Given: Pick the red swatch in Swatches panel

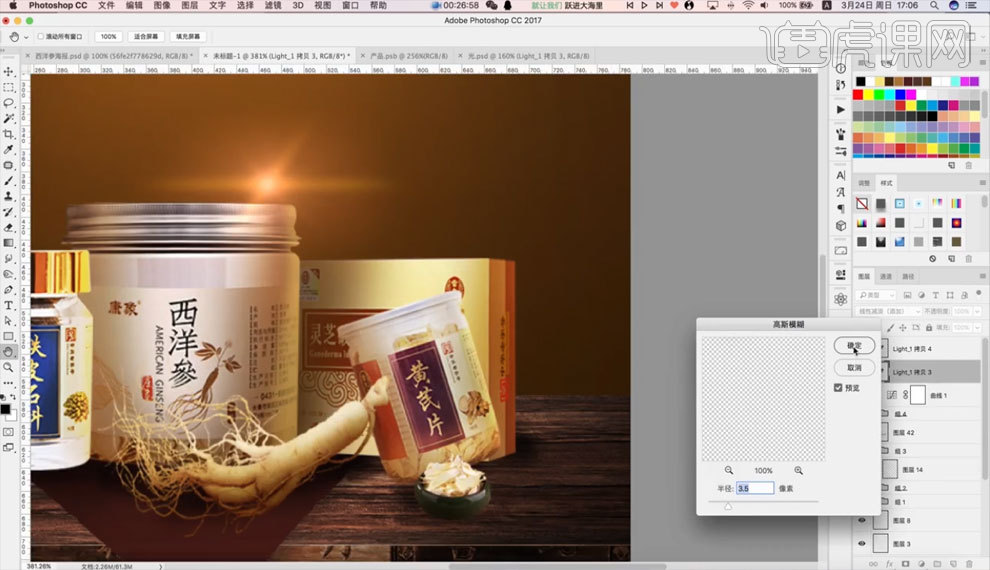Looking at the screenshot, I should point(857,95).
